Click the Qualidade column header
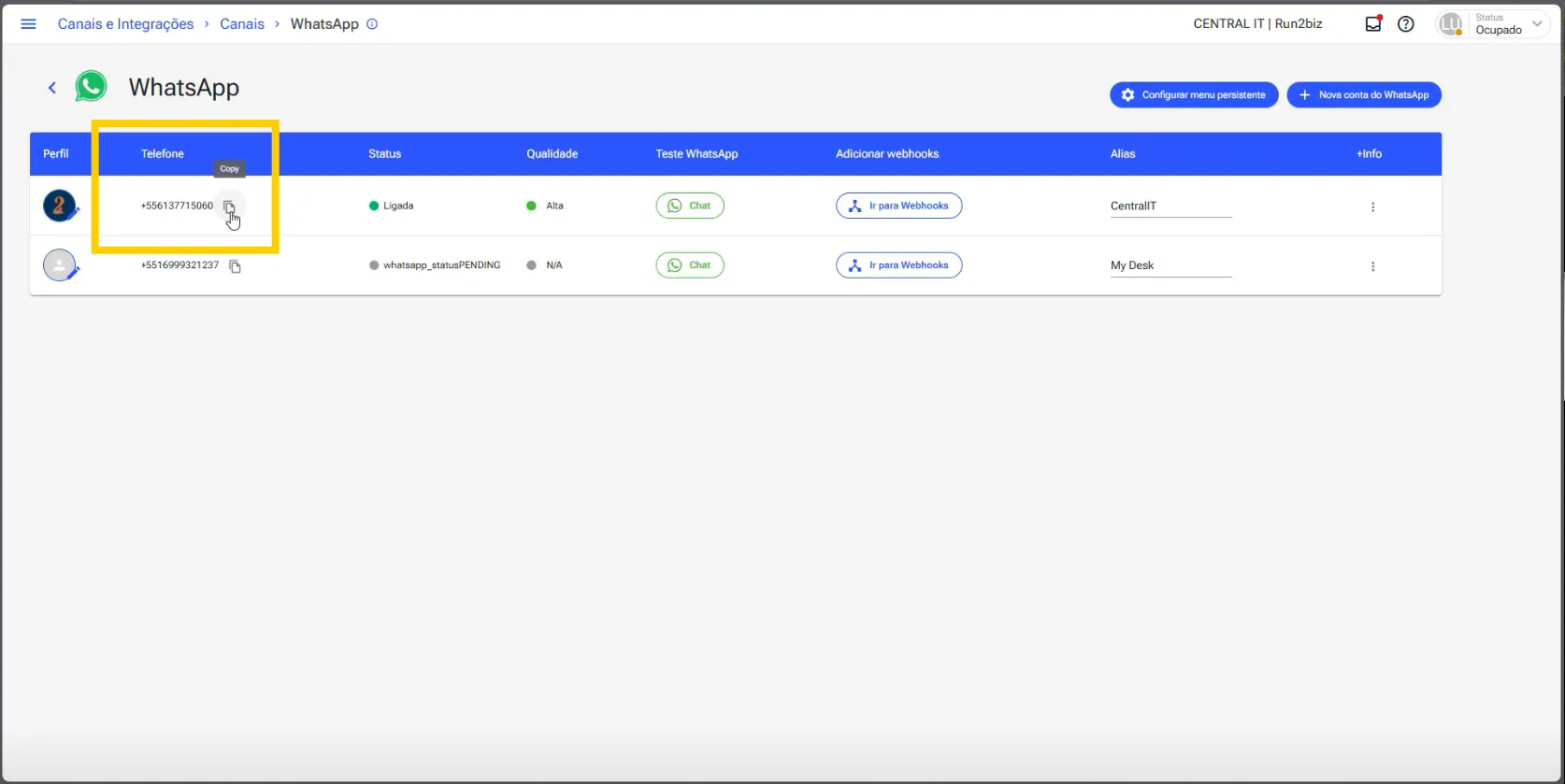Viewport: 1565px width, 784px height. pos(552,154)
